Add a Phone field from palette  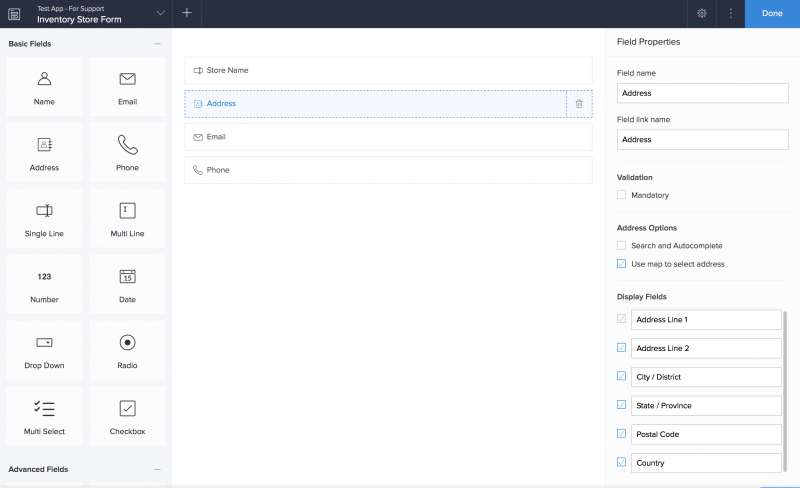[127, 152]
